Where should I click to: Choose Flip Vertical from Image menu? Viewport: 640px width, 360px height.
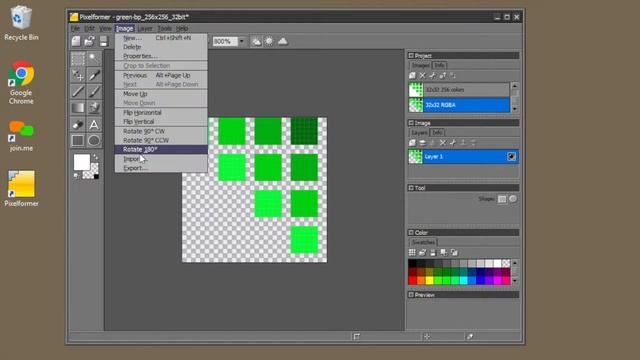coord(161,122)
